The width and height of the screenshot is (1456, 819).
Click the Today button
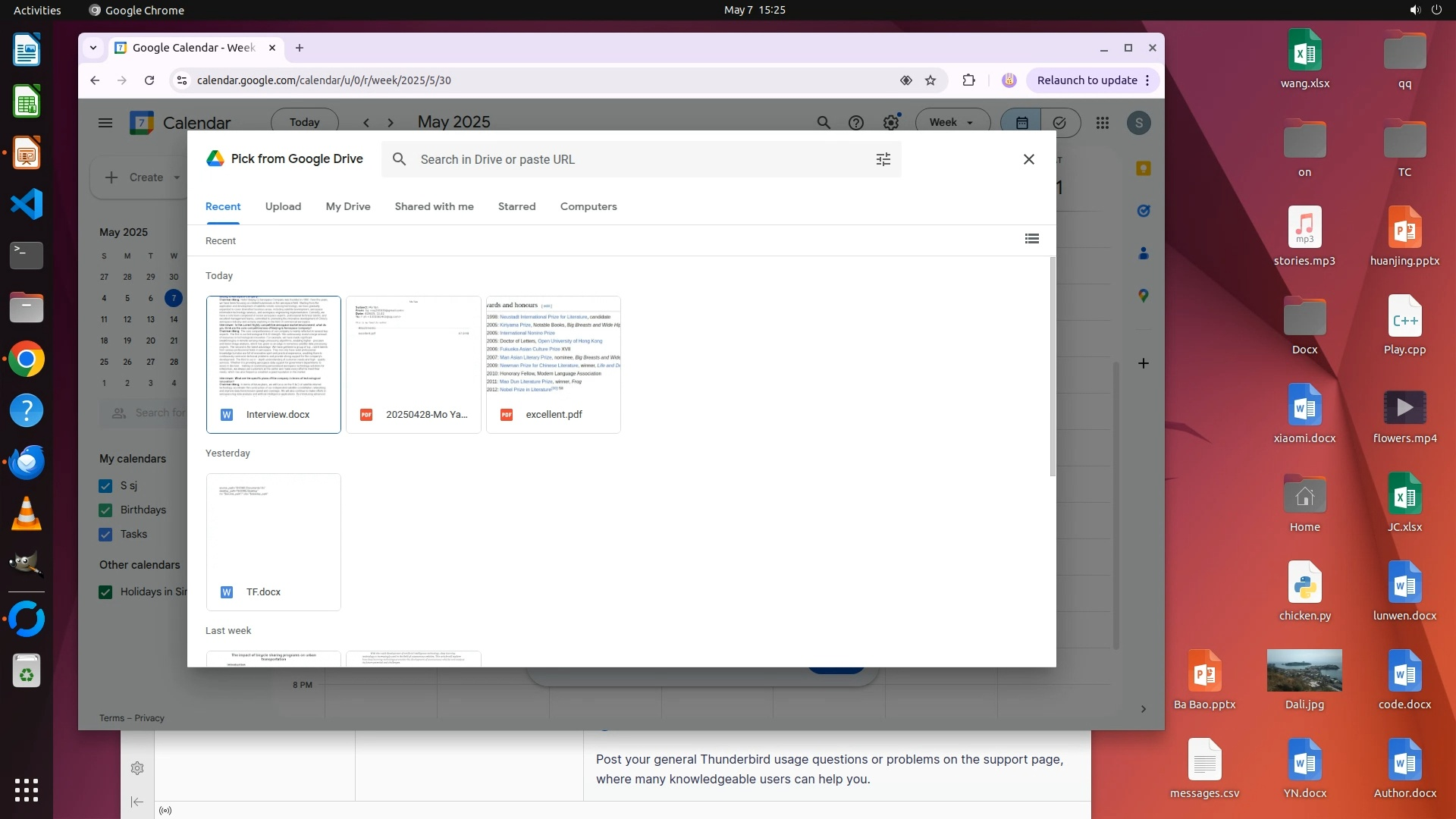[x=304, y=123]
